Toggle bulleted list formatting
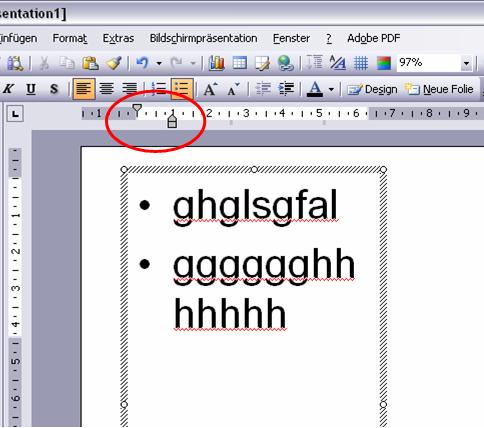This screenshot has height=428, width=484. [181, 89]
